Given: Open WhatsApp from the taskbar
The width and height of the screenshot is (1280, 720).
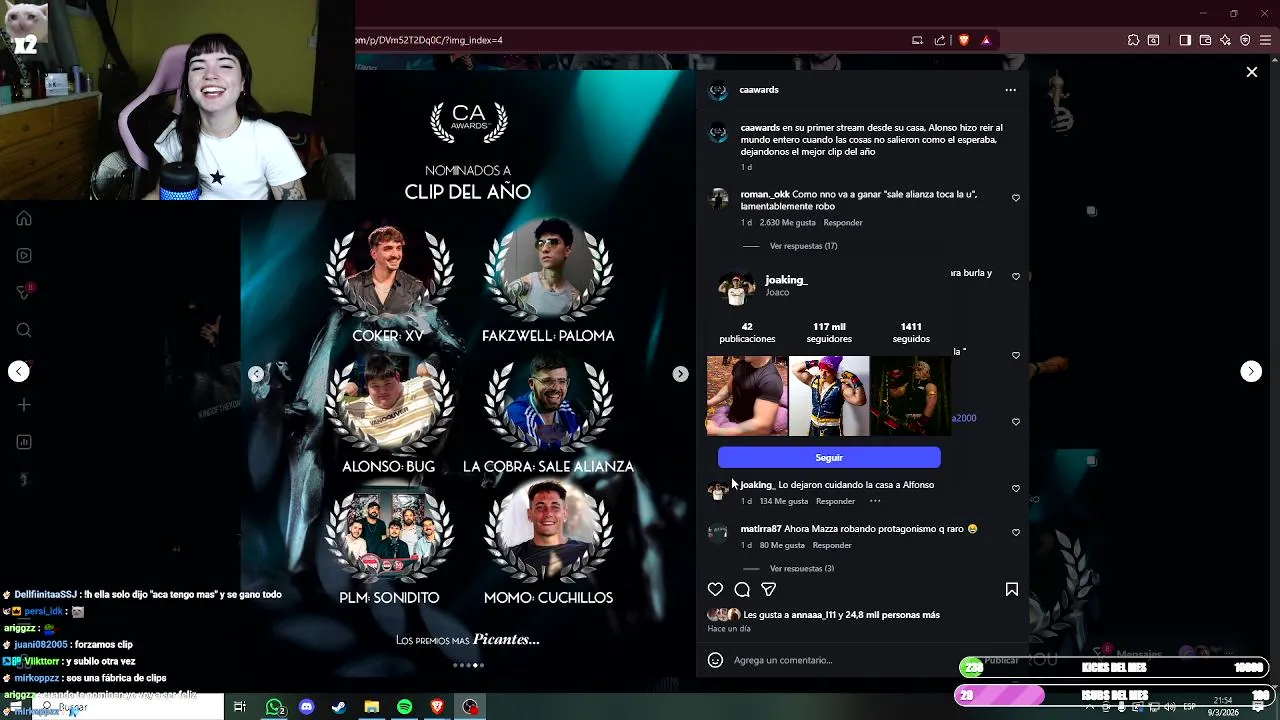Looking at the screenshot, I should pos(274,707).
